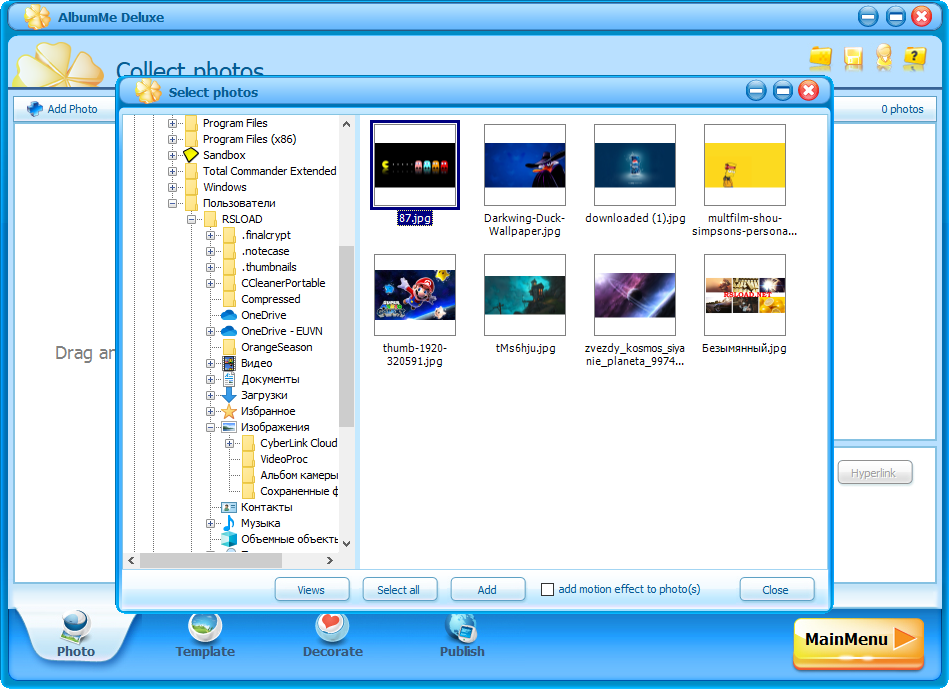Enable add motion effect to photo(s)
Viewport: 950px width, 690px height.
pos(547,589)
